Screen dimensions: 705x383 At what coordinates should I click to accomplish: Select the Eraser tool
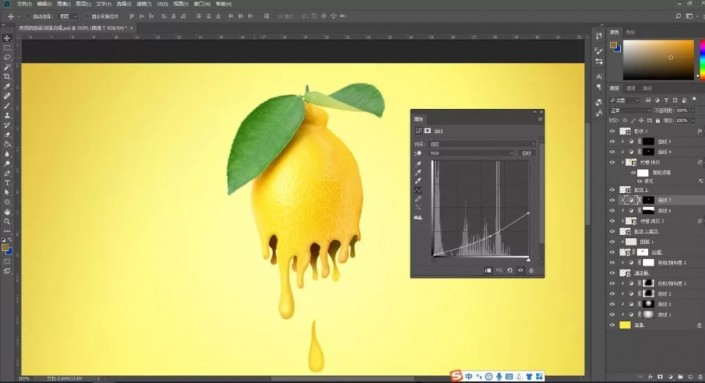click(x=7, y=135)
